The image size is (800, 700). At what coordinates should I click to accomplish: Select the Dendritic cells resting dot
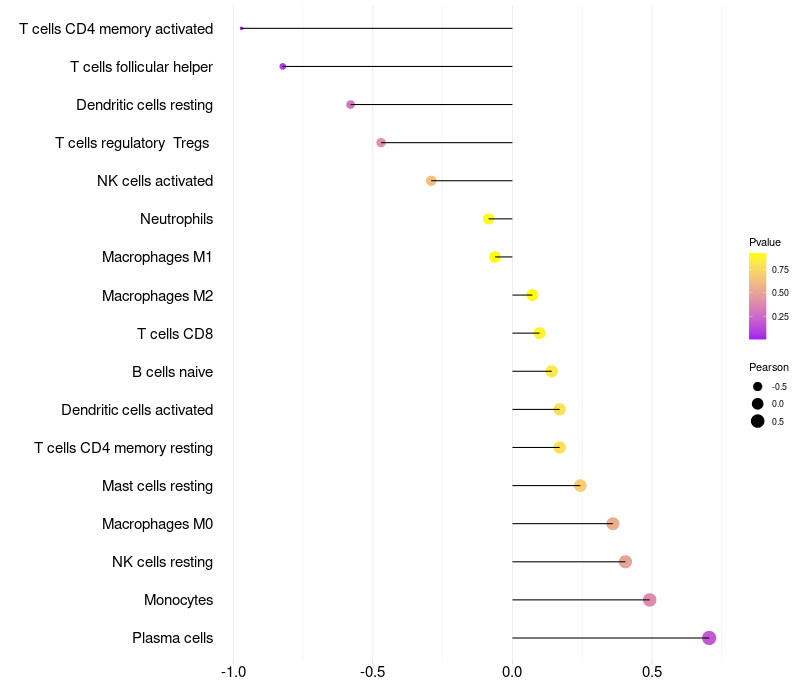coord(350,105)
